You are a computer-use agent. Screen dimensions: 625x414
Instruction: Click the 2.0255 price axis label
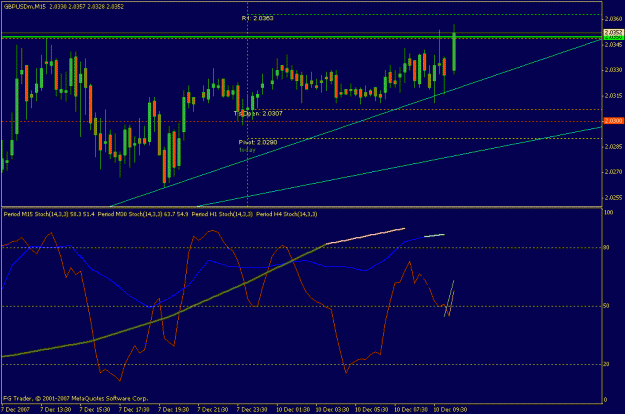[x=613, y=198]
